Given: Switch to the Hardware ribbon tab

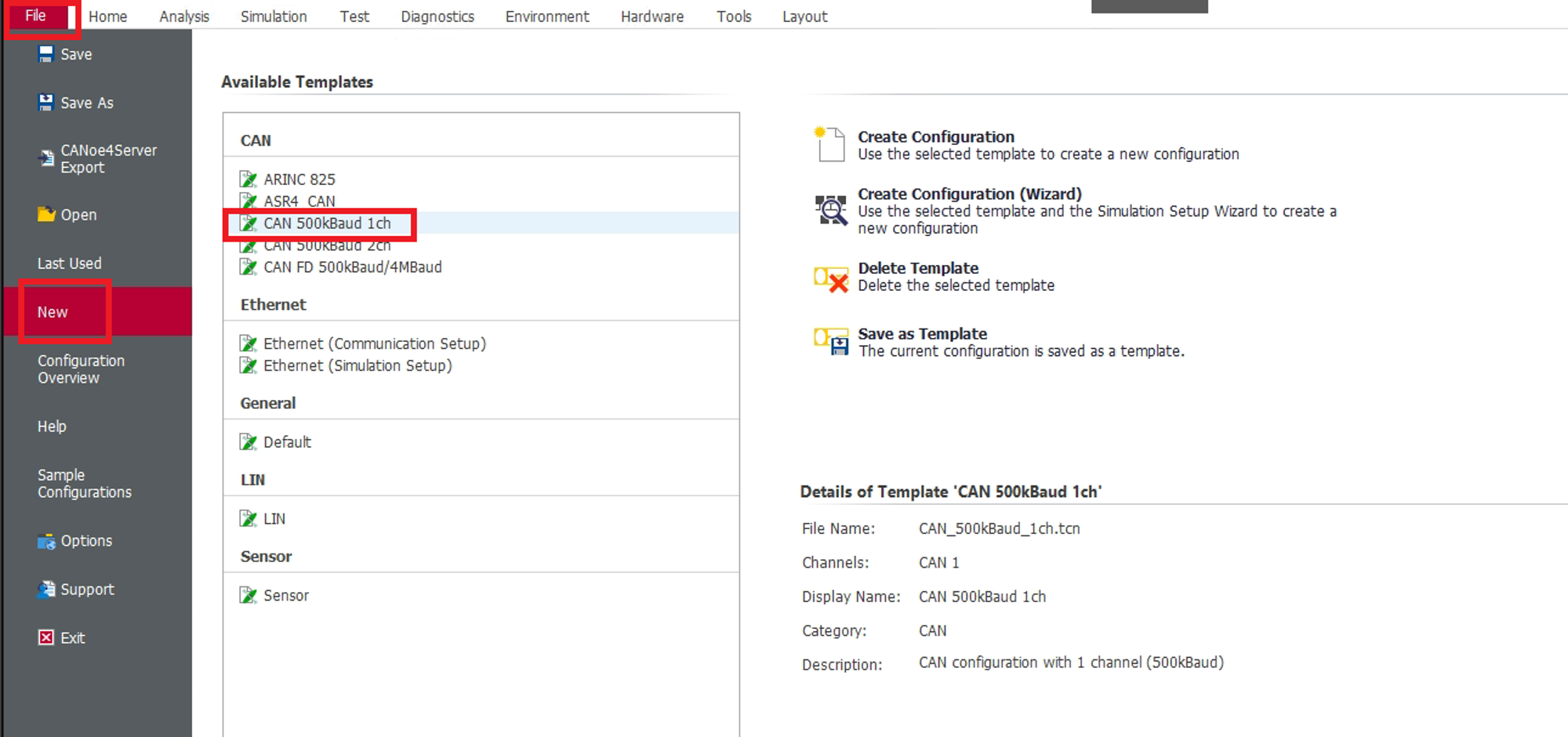Looking at the screenshot, I should (x=652, y=16).
